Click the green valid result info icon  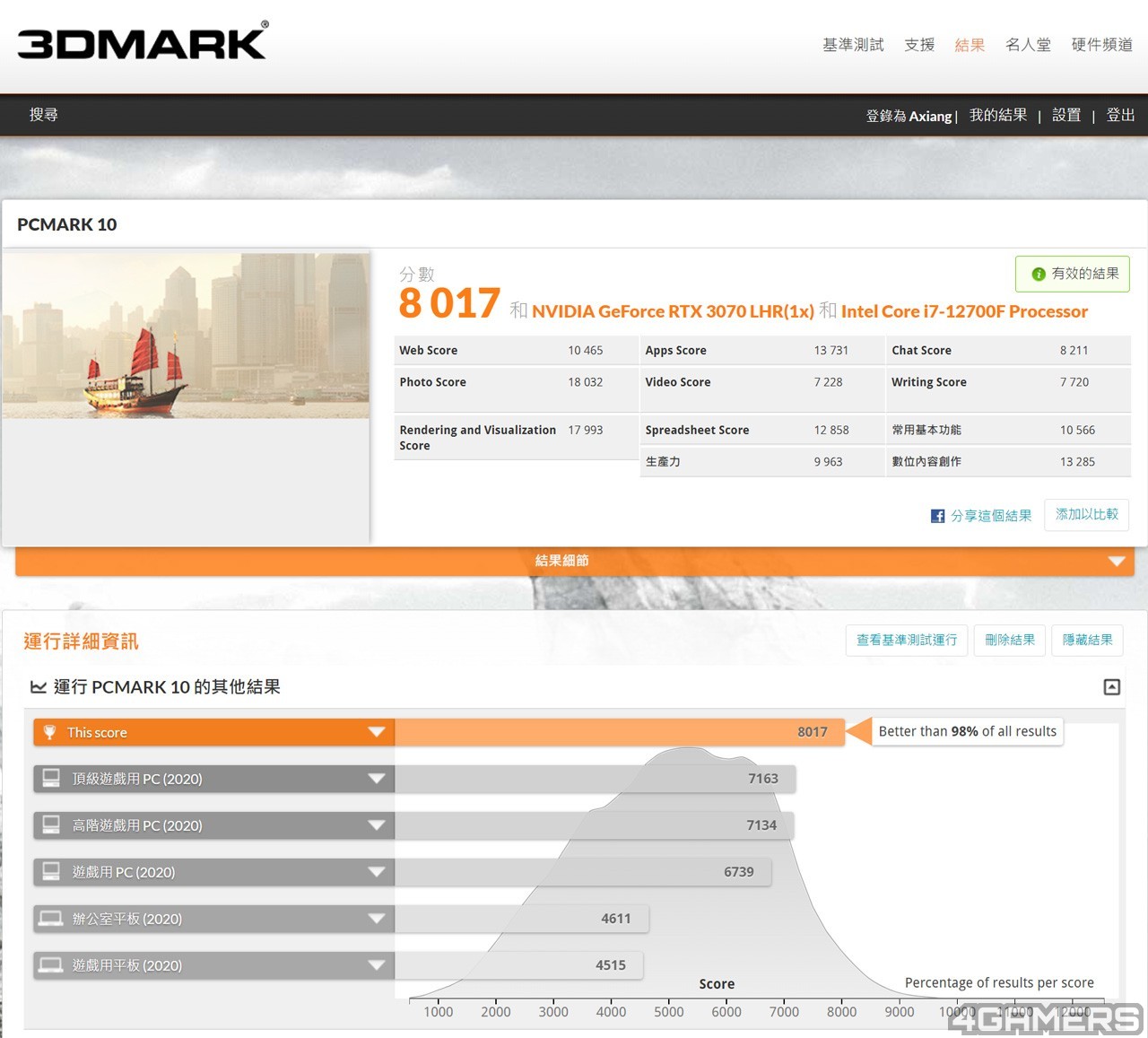click(1039, 274)
